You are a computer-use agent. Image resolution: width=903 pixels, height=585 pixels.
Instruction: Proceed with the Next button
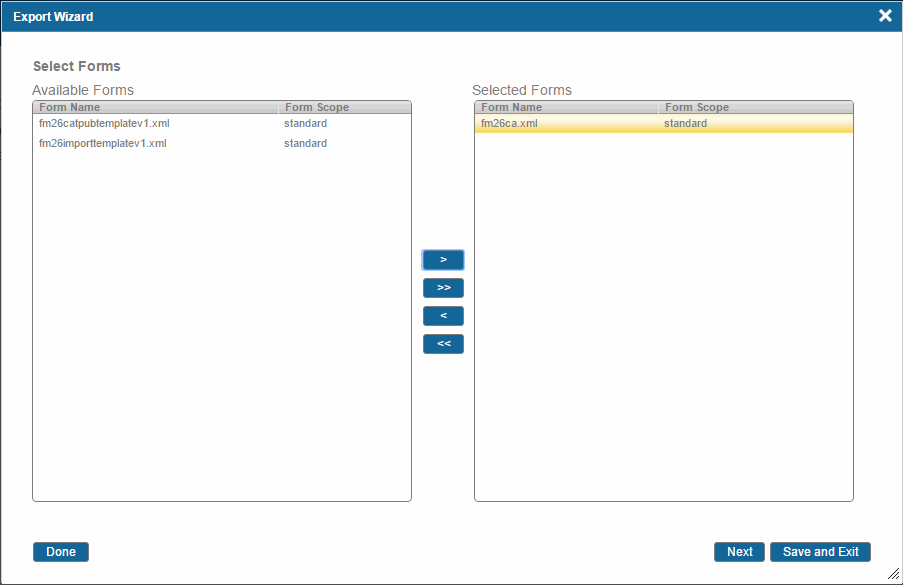[739, 552]
